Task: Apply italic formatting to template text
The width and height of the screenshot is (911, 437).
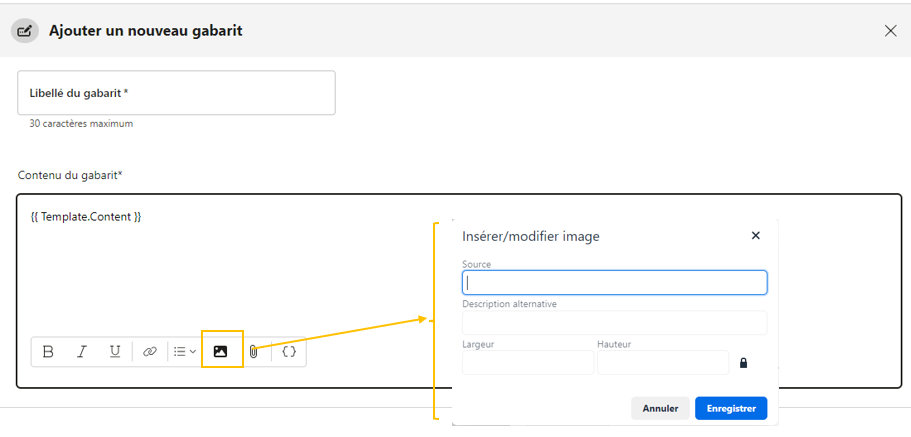Action: 82,352
